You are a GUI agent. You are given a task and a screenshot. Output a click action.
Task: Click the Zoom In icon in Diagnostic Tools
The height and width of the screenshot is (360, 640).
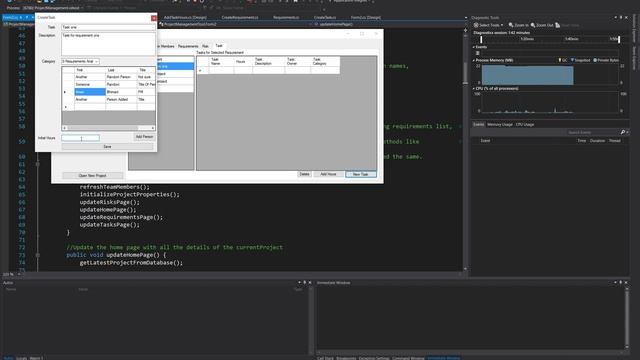coord(518,25)
